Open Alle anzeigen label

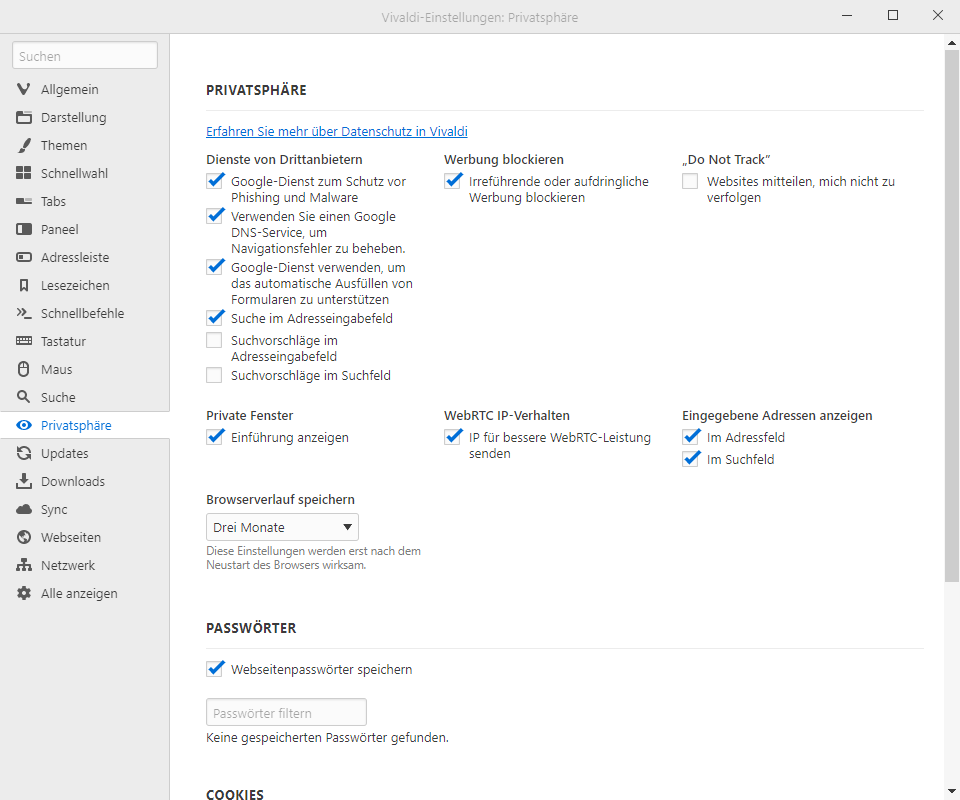[x=79, y=594]
